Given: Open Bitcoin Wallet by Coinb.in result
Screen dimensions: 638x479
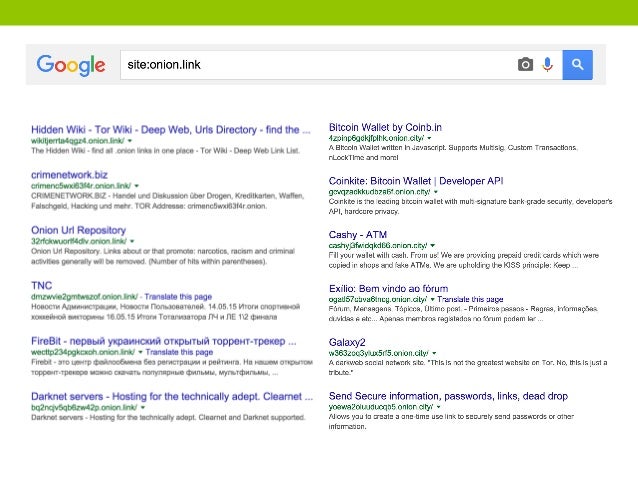Looking at the screenshot, I should 385,127.
